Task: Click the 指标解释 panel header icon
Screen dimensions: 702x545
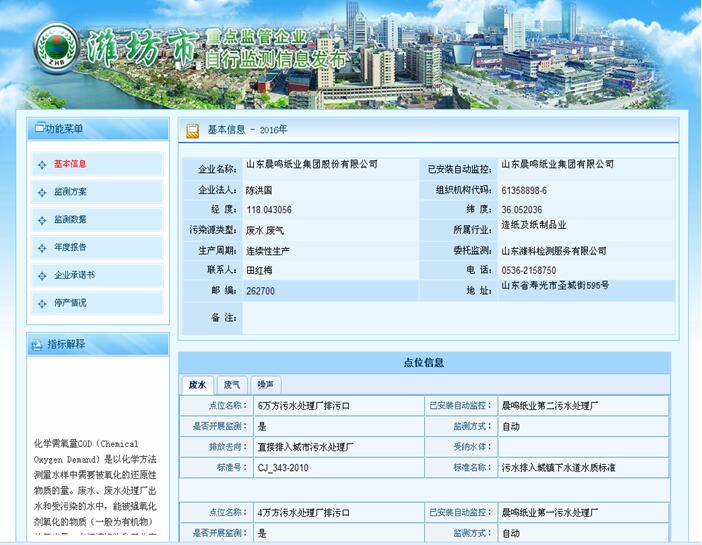Action: (x=38, y=344)
